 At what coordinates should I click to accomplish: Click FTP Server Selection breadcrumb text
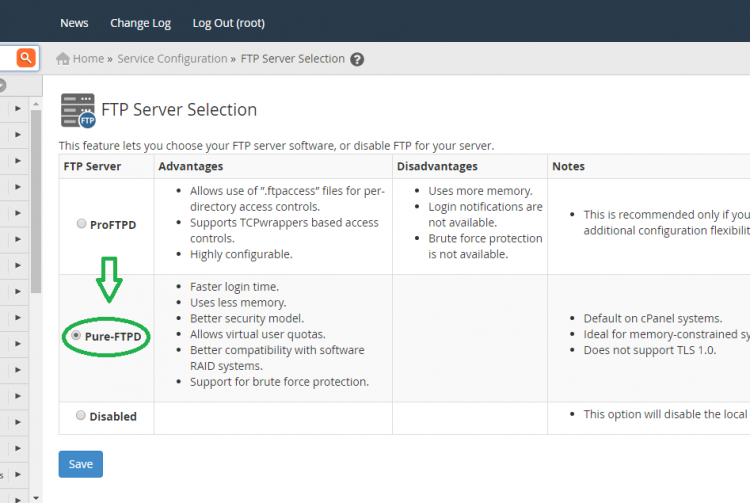click(x=293, y=59)
